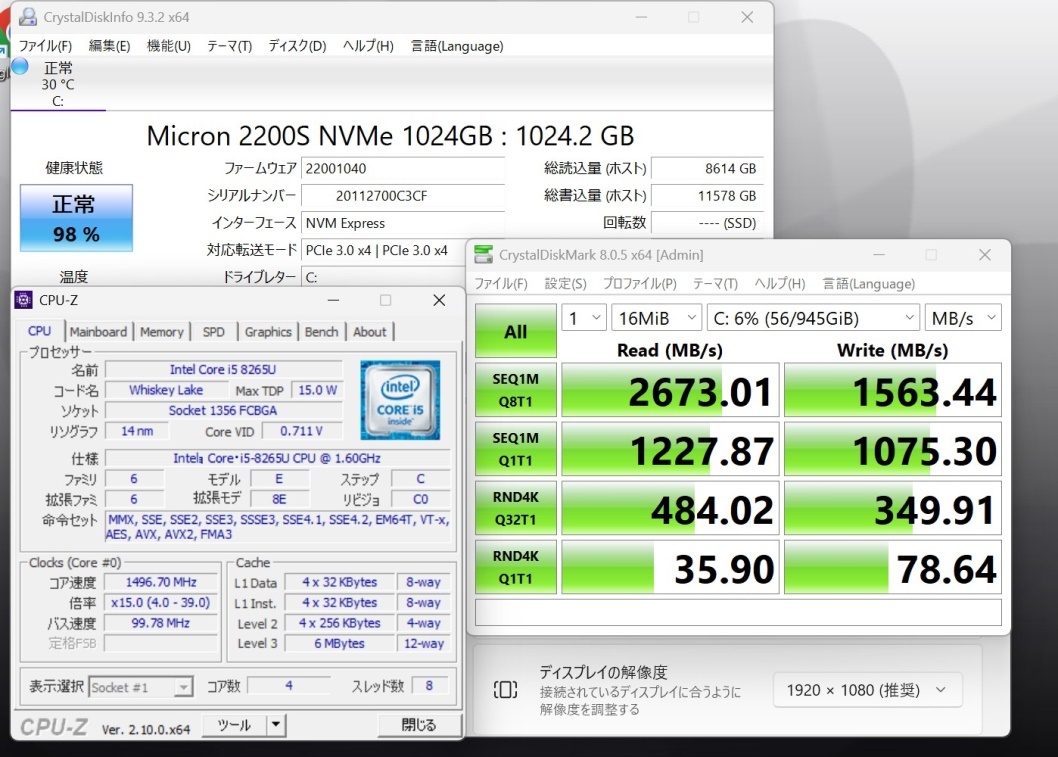Open the 言語(Language) menu in CrystalDiskInfo
This screenshot has width=1058, height=757.
tap(457, 46)
